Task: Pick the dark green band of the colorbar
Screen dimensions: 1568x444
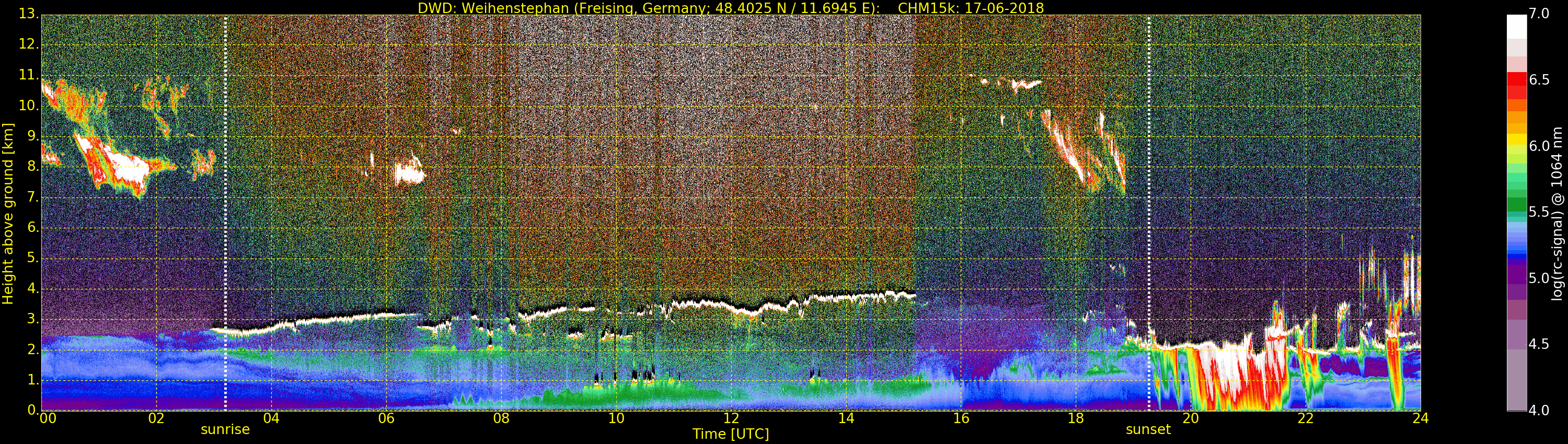Action: tap(1516, 204)
